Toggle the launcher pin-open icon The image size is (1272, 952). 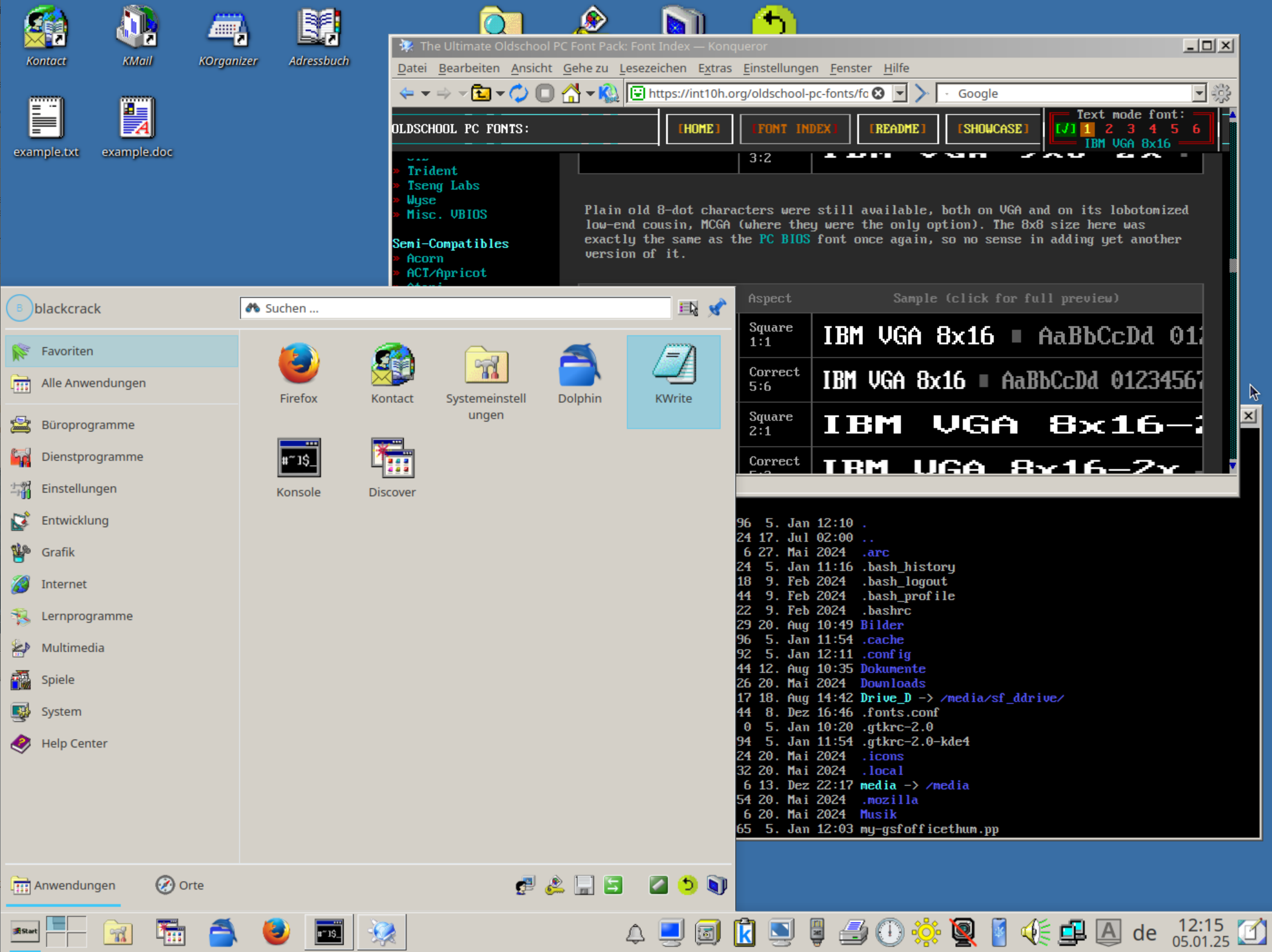[717, 308]
